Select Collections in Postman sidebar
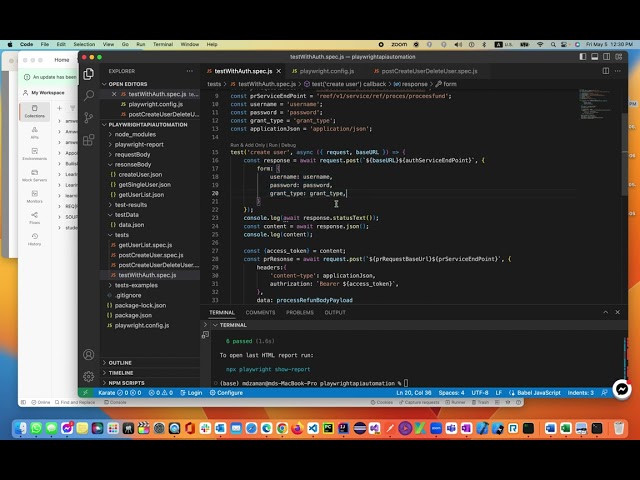Image resolution: width=640 pixels, height=480 pixels. 34,111
